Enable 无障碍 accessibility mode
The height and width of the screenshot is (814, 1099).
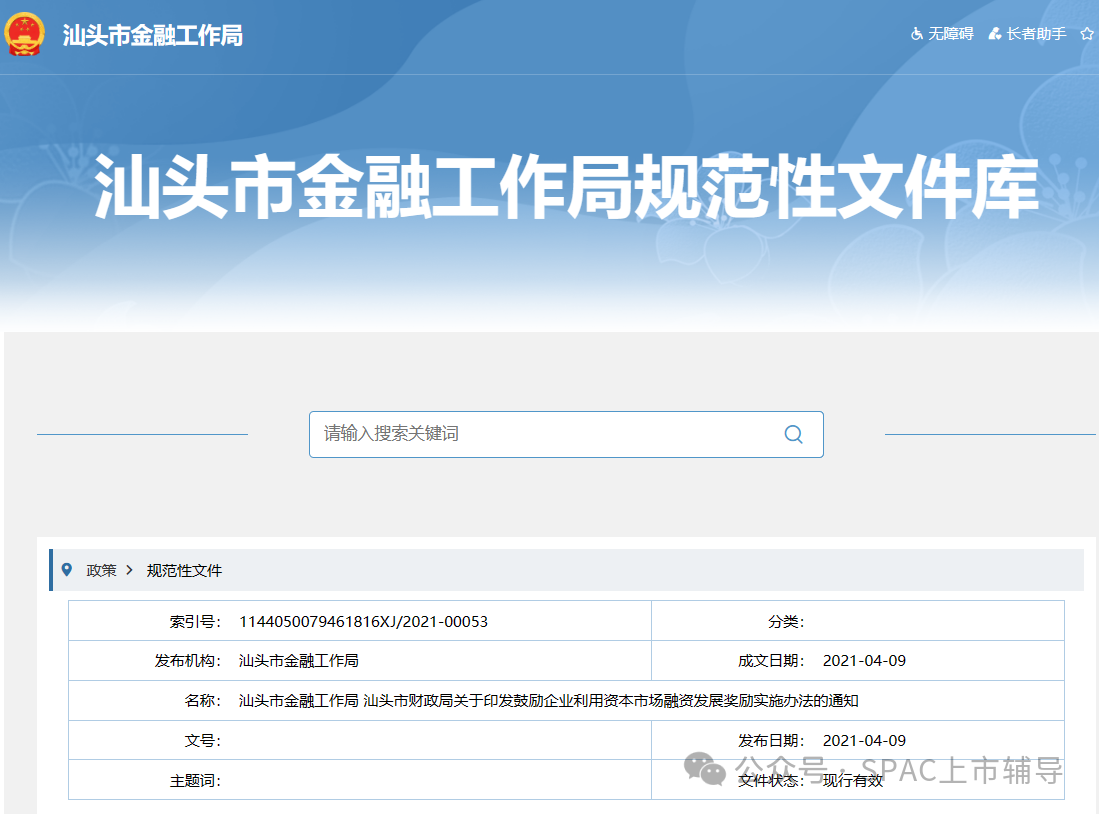(942, 34)
